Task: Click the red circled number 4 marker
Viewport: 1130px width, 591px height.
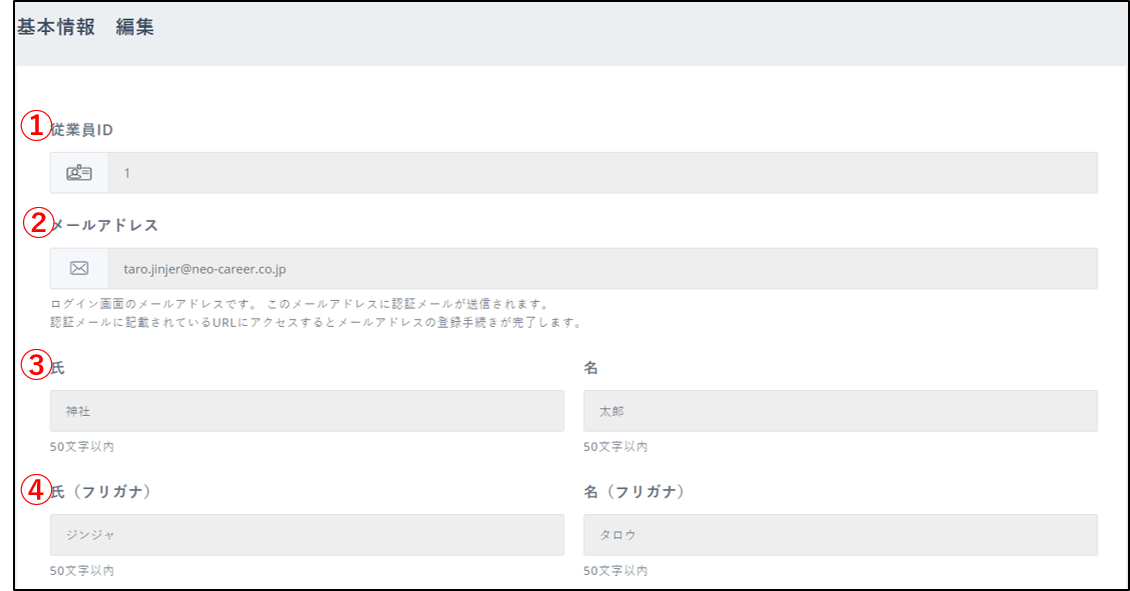Action: [36, 489]
